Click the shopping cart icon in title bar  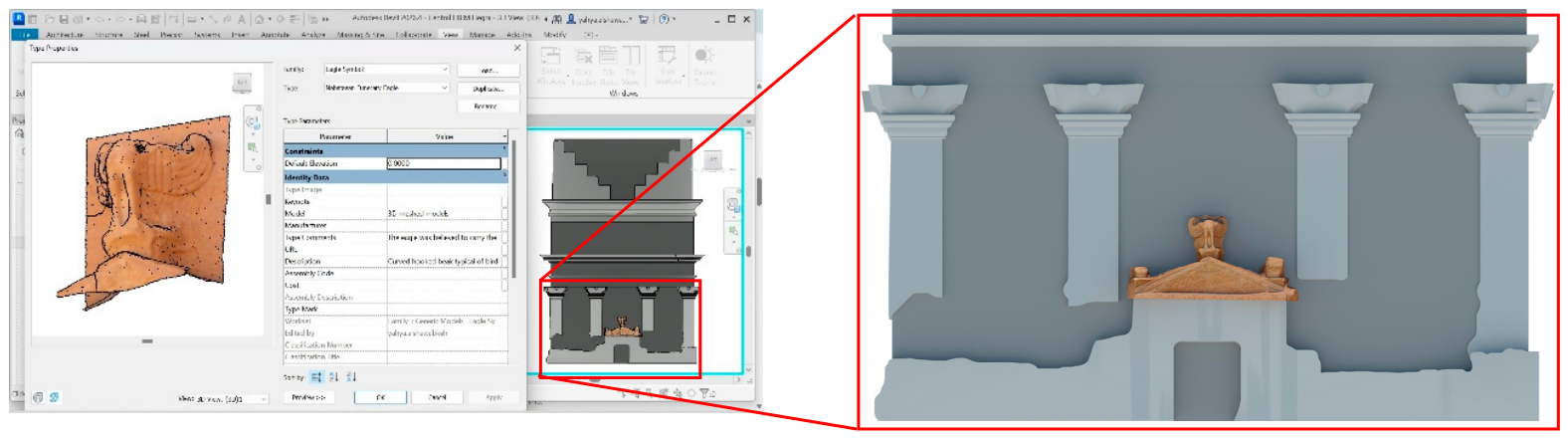point(643,19)
